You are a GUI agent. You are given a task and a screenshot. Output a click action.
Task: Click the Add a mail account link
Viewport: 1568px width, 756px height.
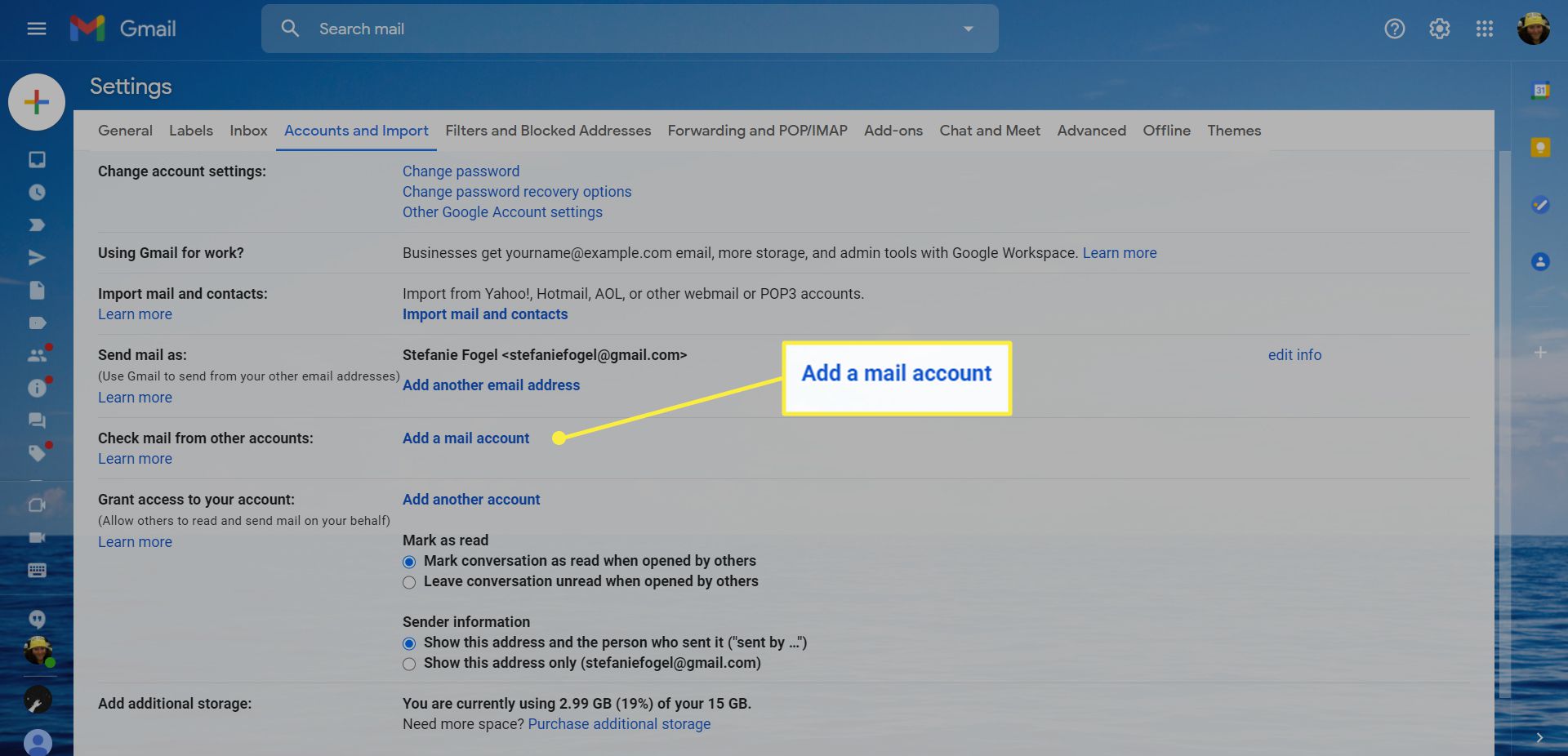tap(465, 438)
